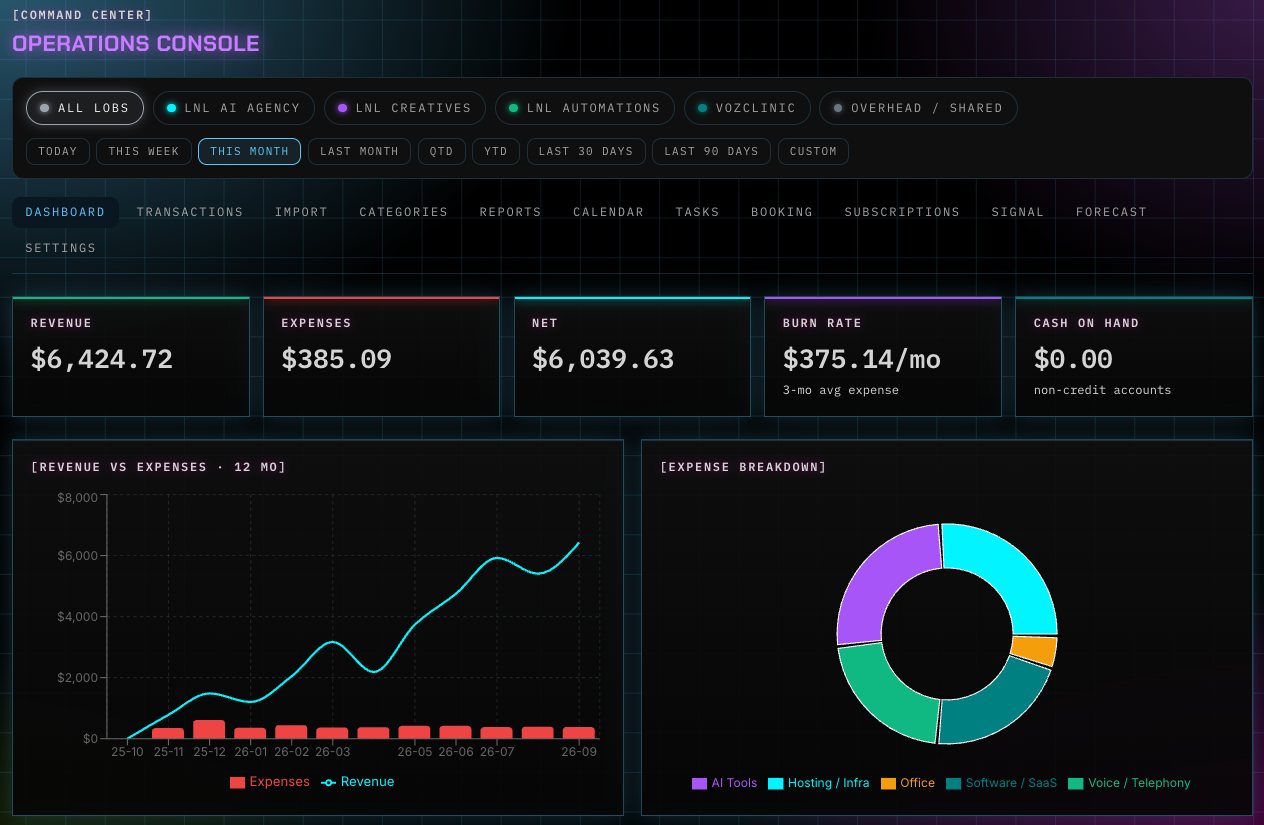Click the REVENUE card $6,424.72
The image size is (1264, 825).
click(x=131, y=356)
